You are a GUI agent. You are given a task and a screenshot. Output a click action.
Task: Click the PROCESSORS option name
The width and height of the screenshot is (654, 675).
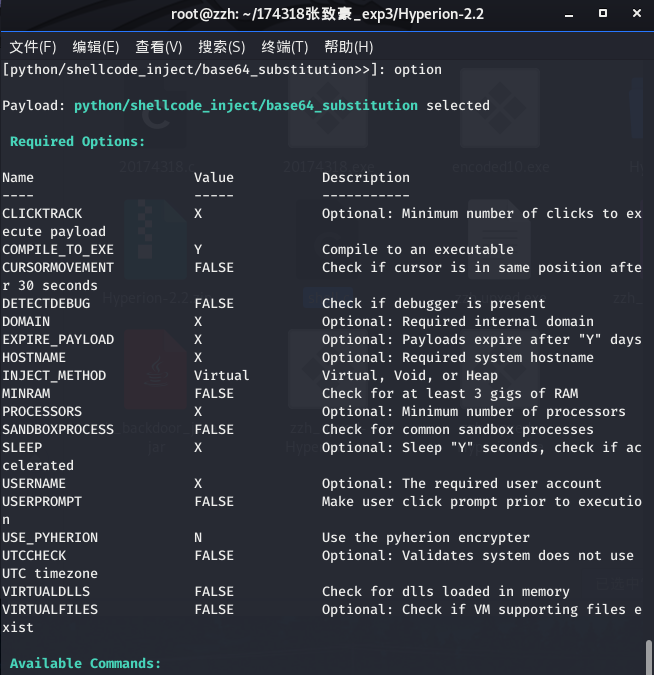(x=42, y=412)
